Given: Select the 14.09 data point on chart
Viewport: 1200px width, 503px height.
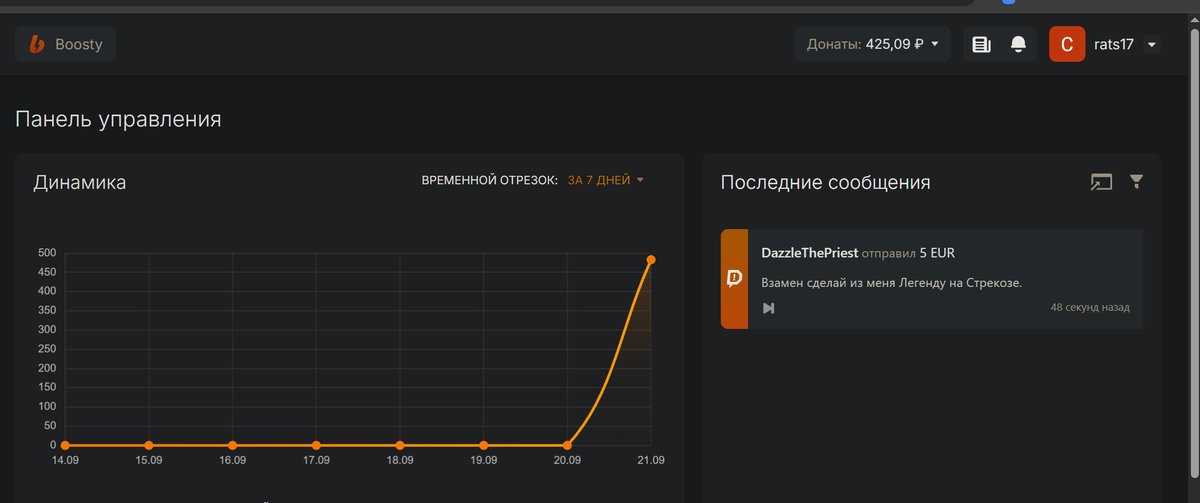Looking at the screenshot, I should (x=65, y=445).
